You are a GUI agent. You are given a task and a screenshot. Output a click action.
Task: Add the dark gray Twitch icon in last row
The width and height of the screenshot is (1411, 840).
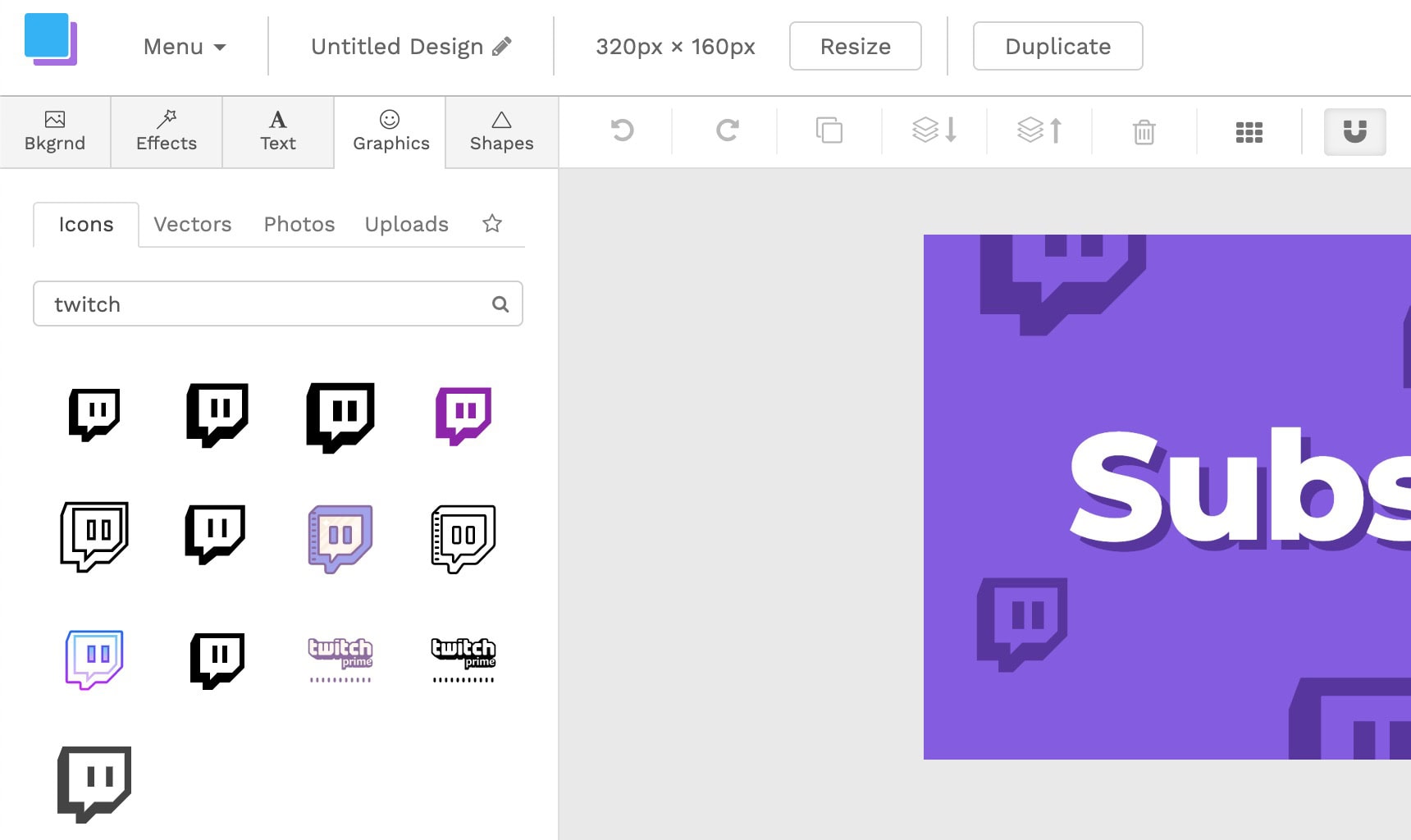point(94,784)
